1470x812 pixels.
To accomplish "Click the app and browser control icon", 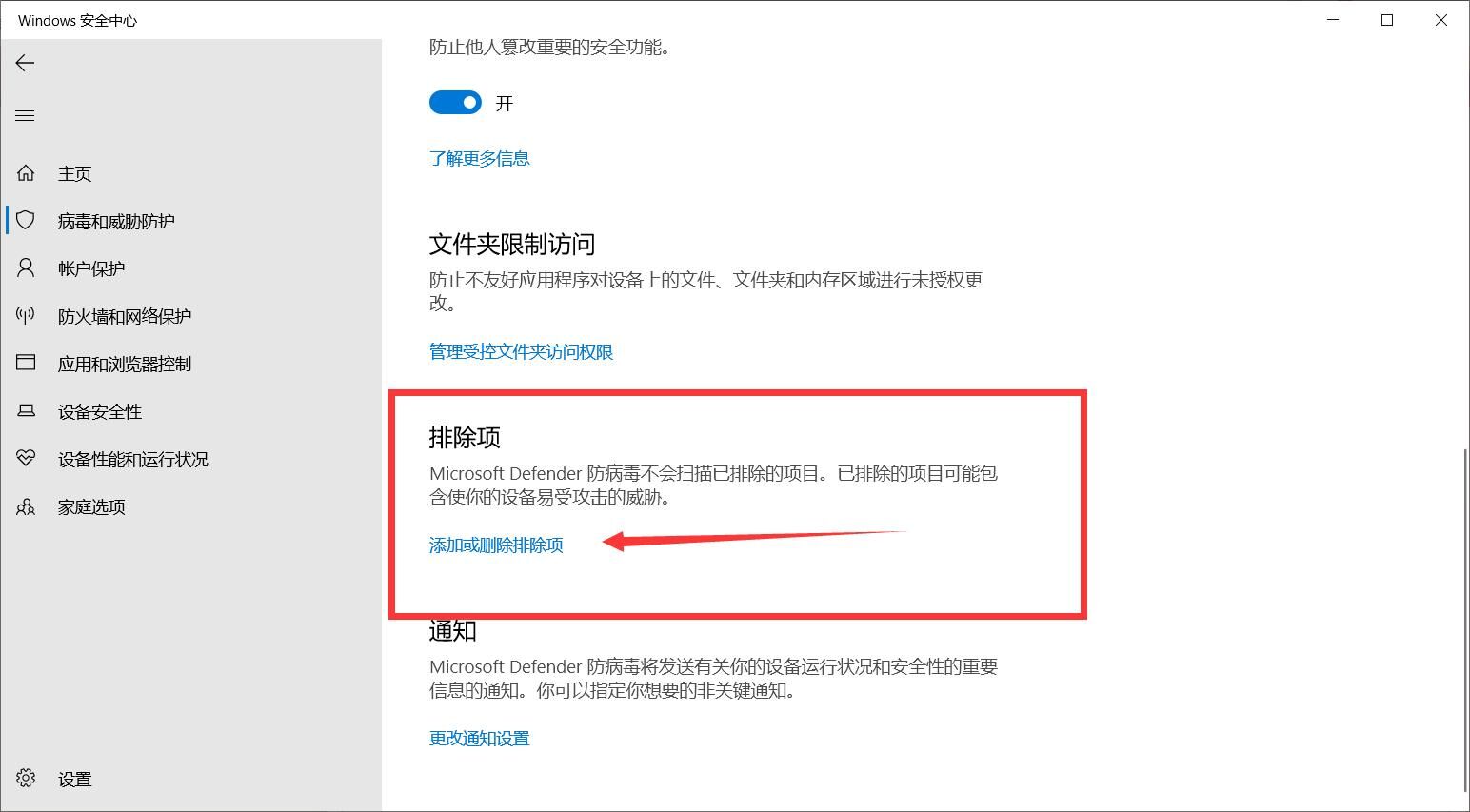I will click(x=26, y=364).
